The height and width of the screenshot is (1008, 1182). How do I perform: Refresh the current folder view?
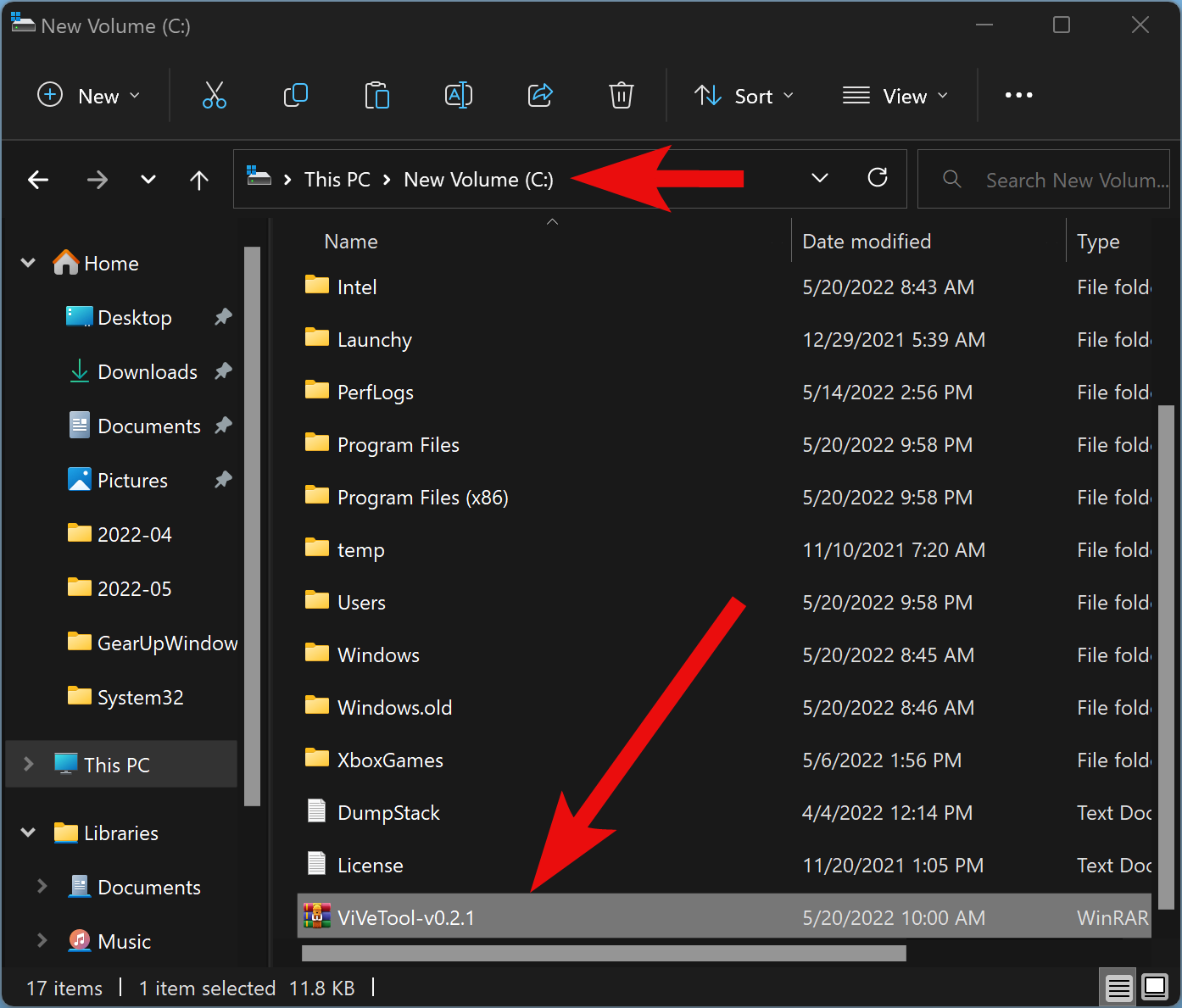(x=878, y=177)
